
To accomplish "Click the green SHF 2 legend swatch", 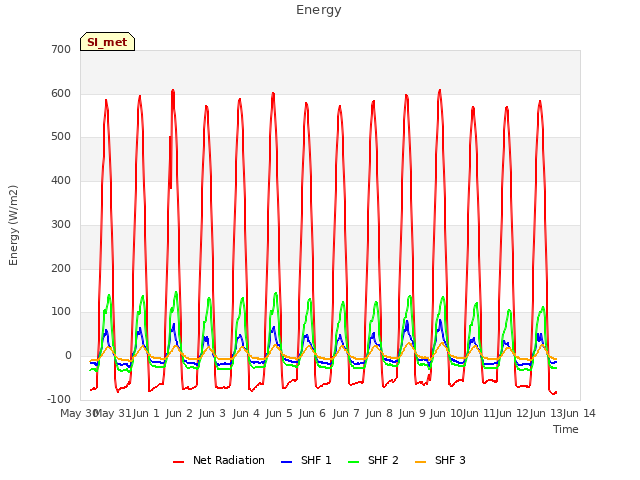I will 353,462.
